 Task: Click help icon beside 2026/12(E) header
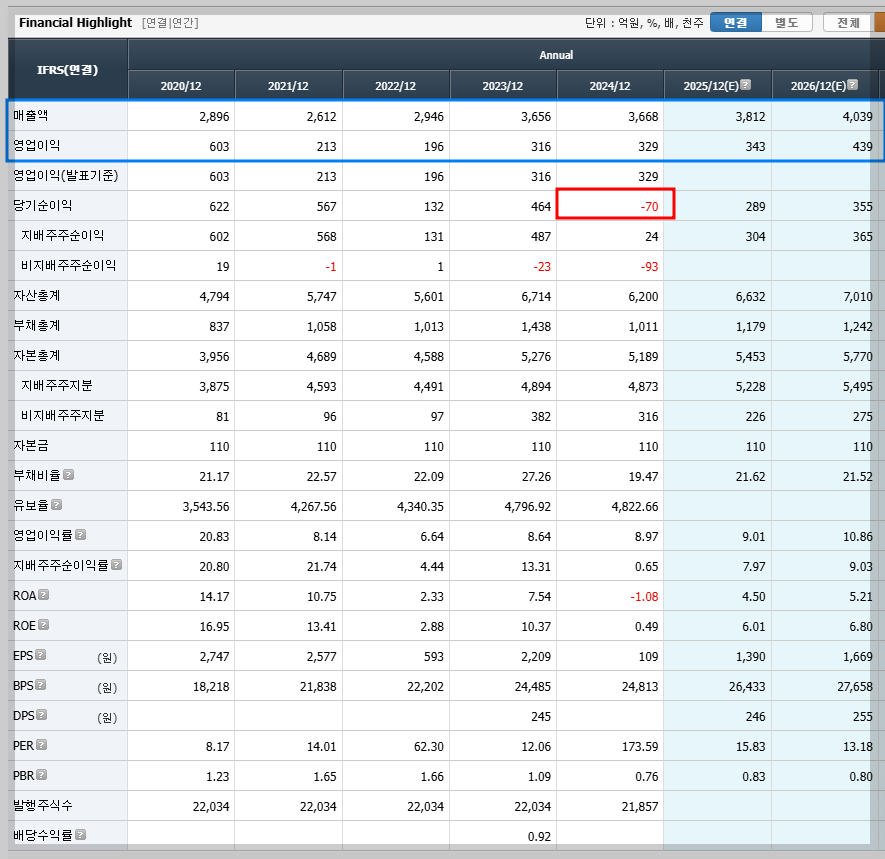tap(853, 85)
